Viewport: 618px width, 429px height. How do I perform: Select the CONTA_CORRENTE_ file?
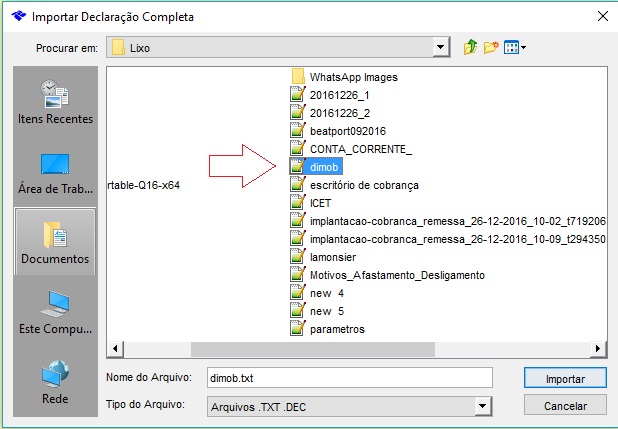360,149
